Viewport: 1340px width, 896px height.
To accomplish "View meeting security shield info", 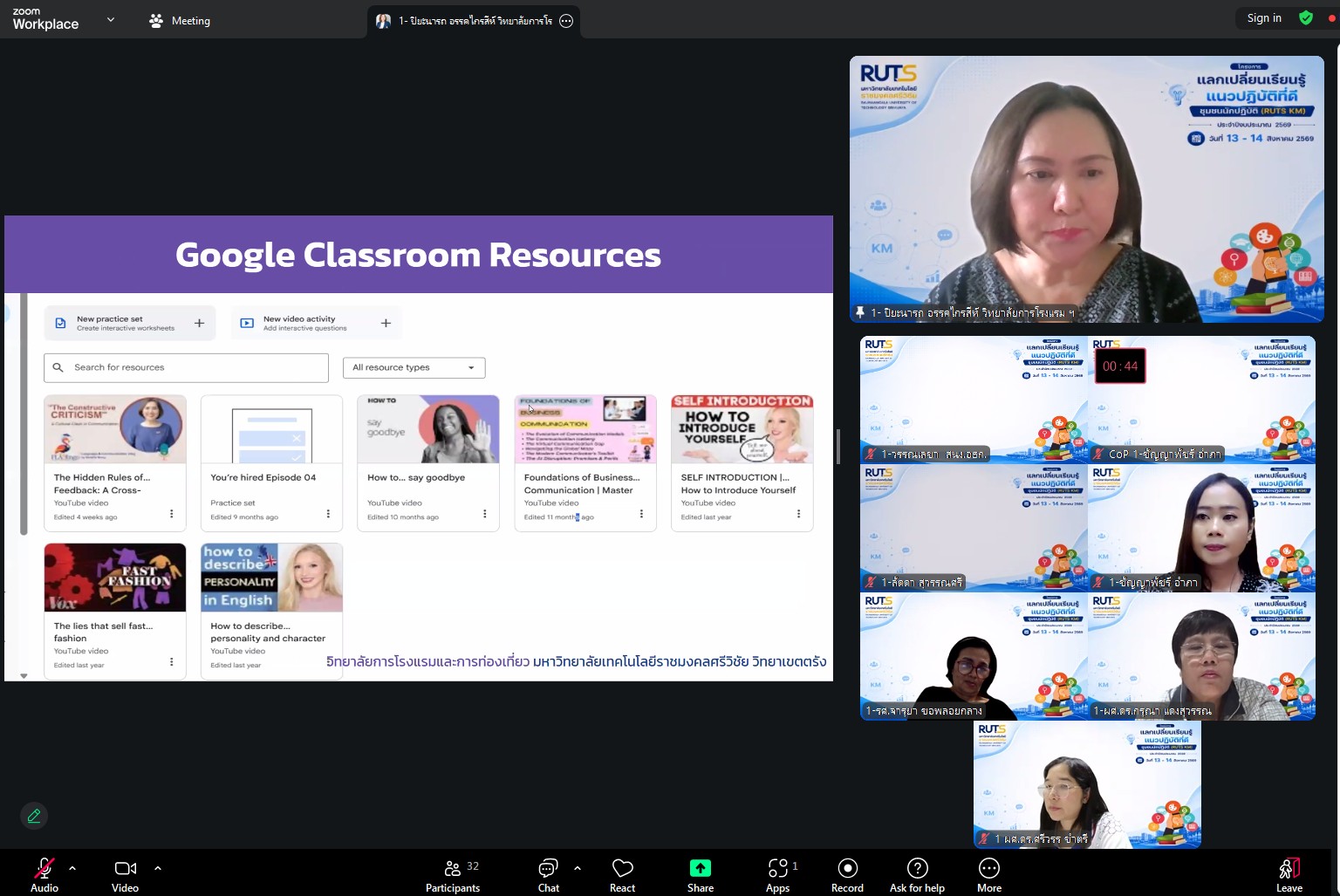I will point(1306,18).
